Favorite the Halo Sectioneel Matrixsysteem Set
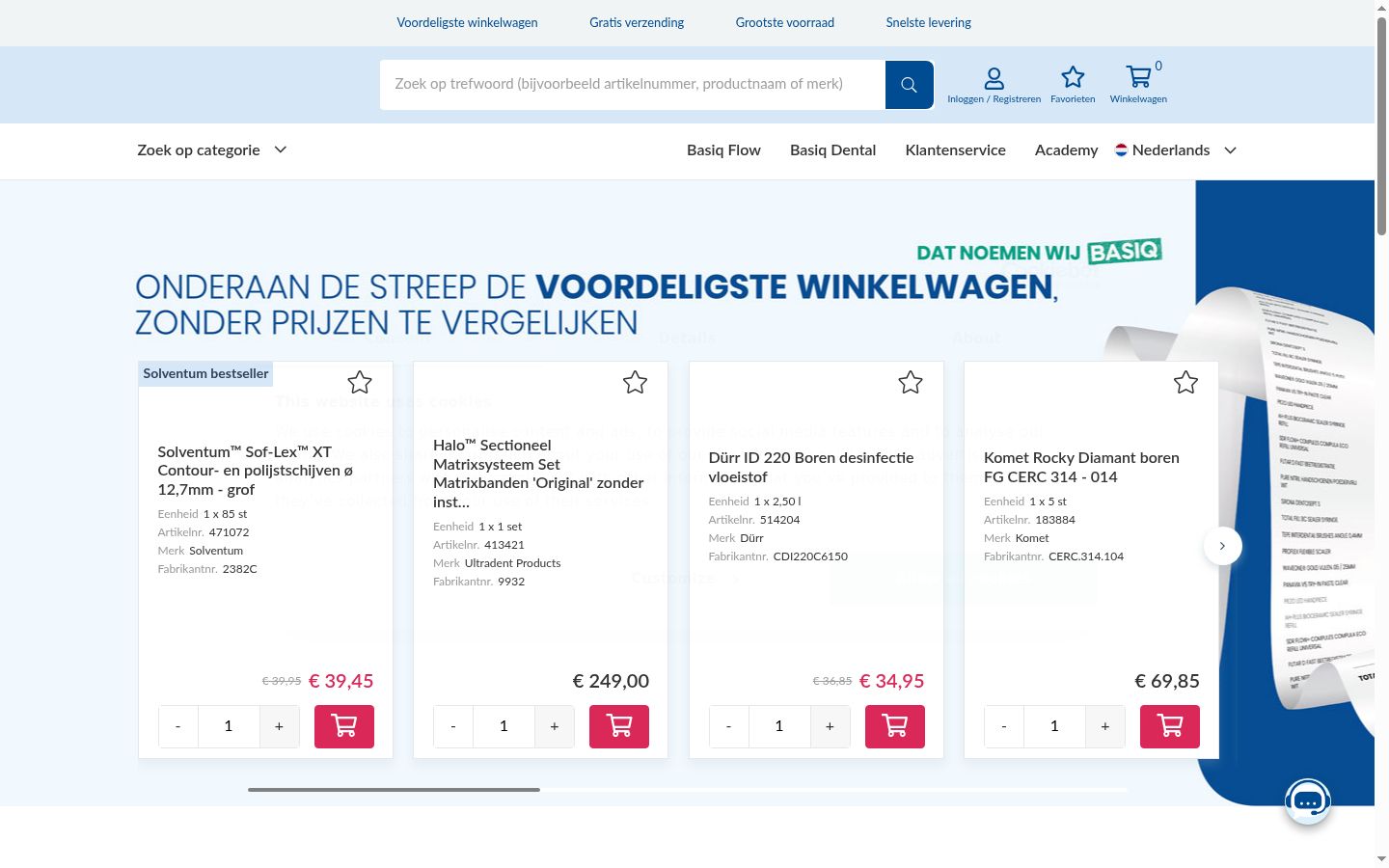1389x868 pixels. 635,383
